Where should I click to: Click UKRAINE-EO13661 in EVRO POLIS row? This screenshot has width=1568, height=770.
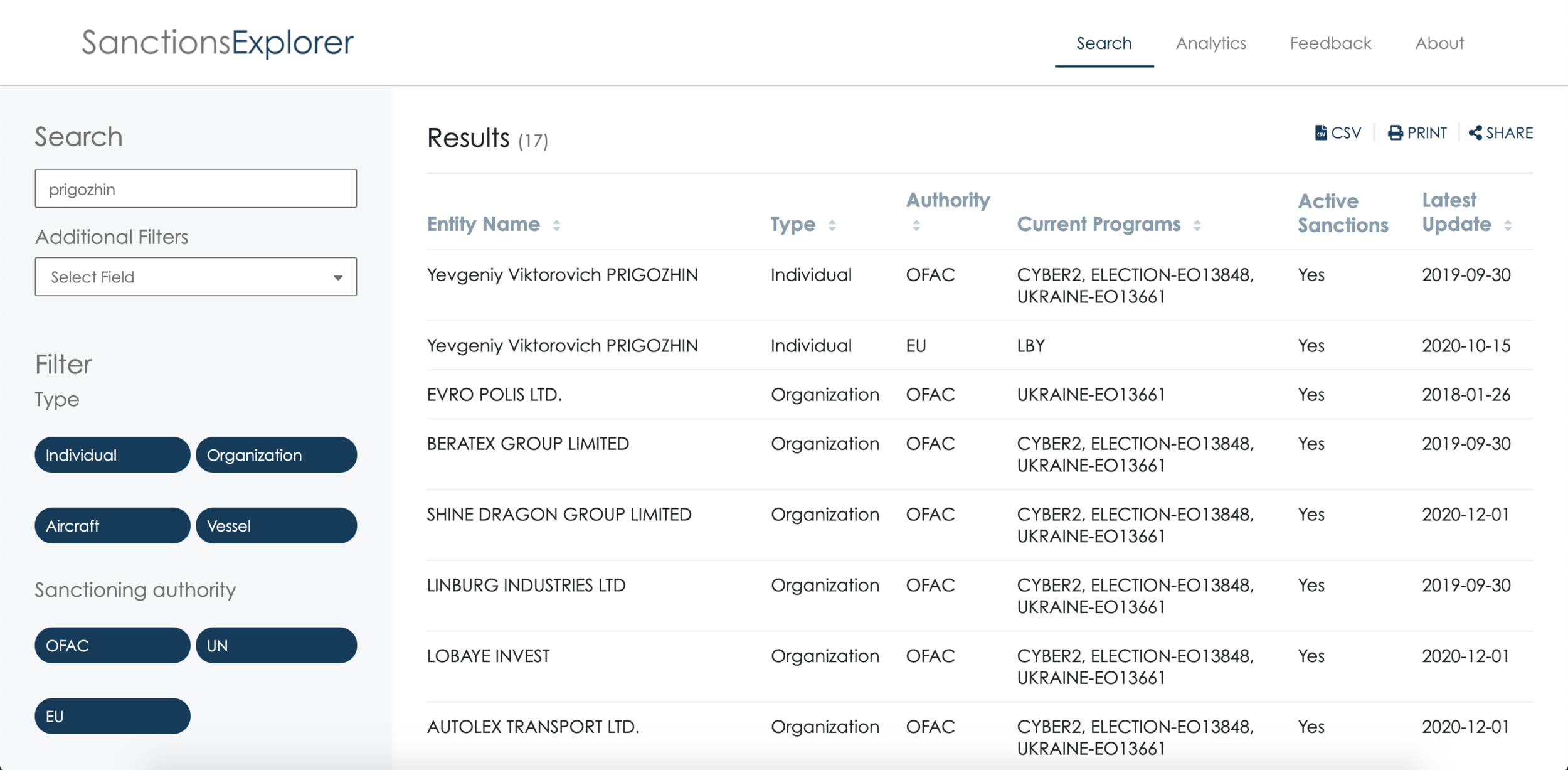pos(1091,395)
